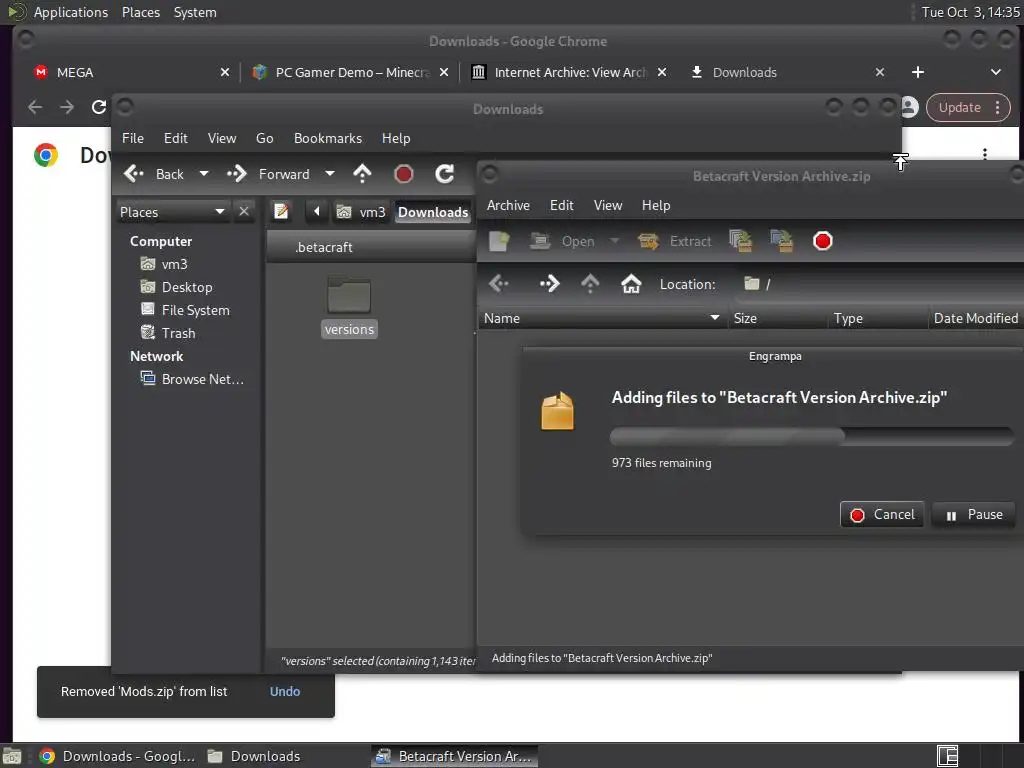Click Forward arrow in Downloads file manager
The width and height of the screenshot is (1024, 768).
coord(268,174)
